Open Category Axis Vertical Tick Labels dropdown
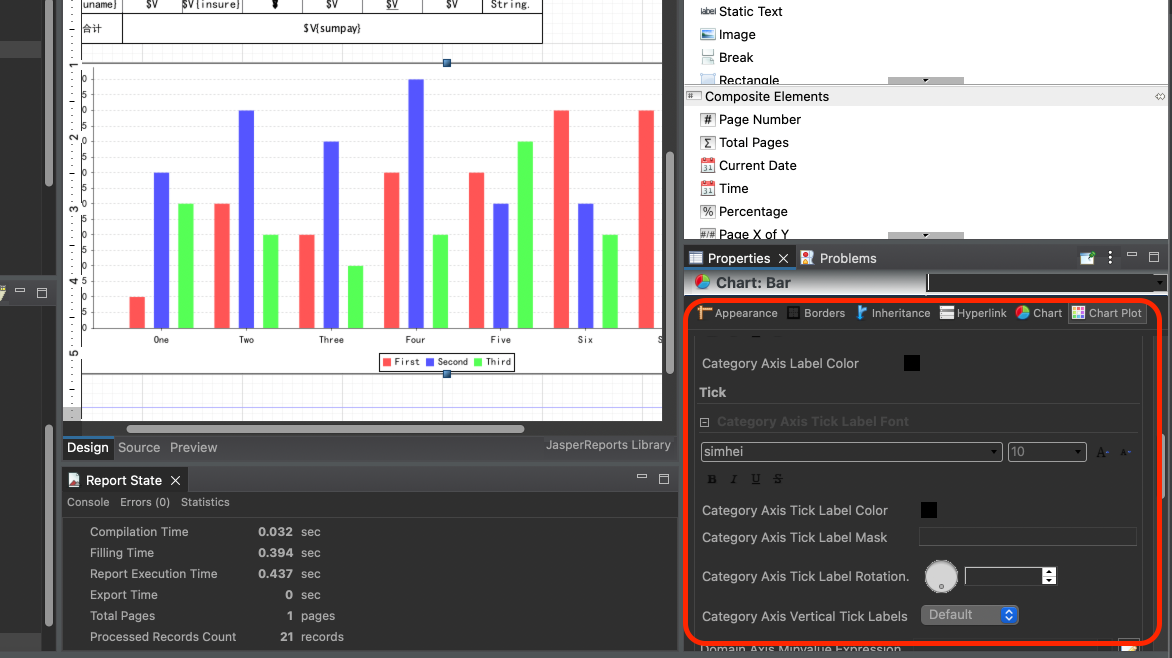The image size is (1172, 658). [969, 615]
